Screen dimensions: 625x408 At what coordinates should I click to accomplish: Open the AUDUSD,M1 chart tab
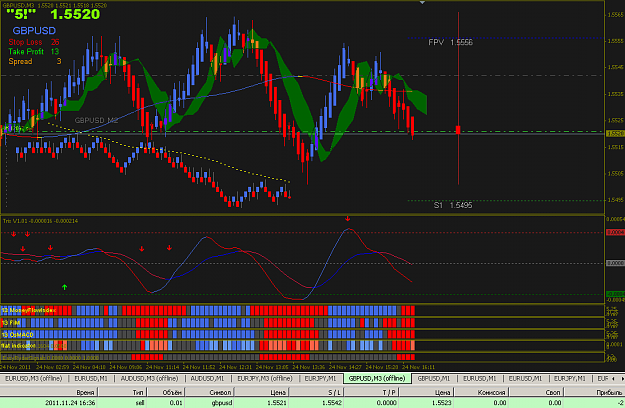(x=207, y=378)
